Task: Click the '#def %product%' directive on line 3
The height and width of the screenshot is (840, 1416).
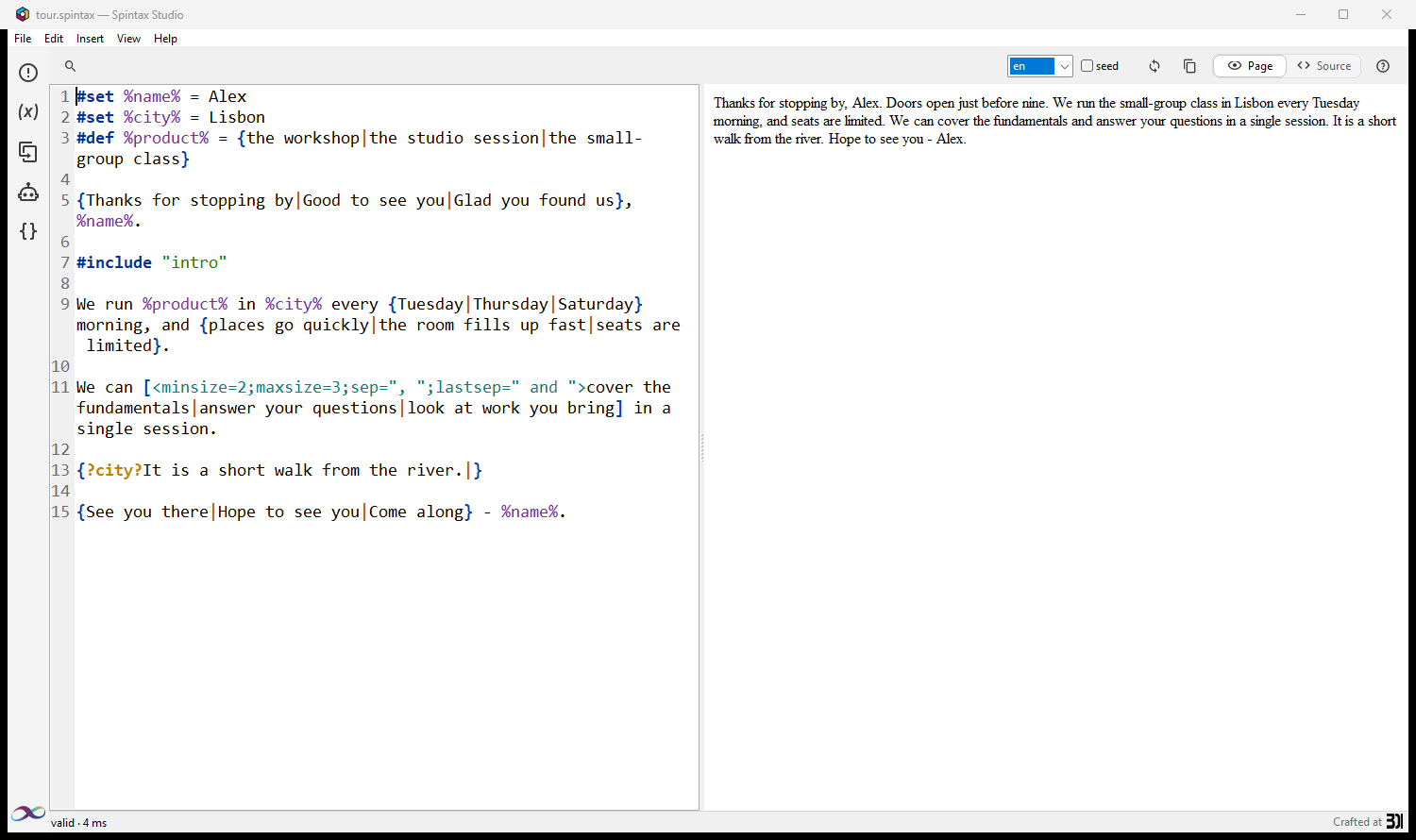Action: pyautogui.click(x=143, y=138)
